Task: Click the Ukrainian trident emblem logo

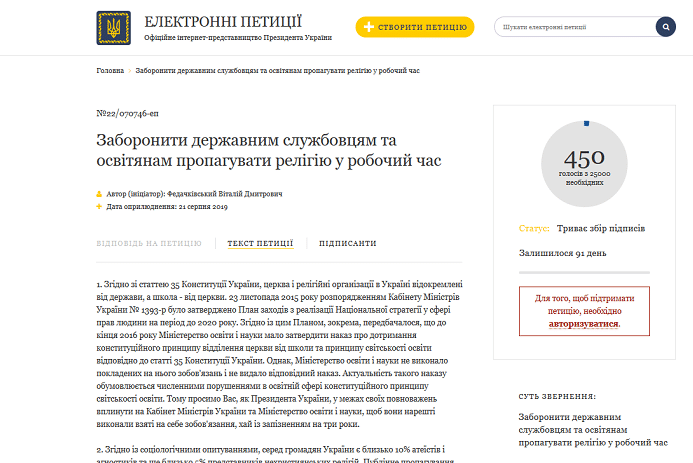Action: click(114, 28)
